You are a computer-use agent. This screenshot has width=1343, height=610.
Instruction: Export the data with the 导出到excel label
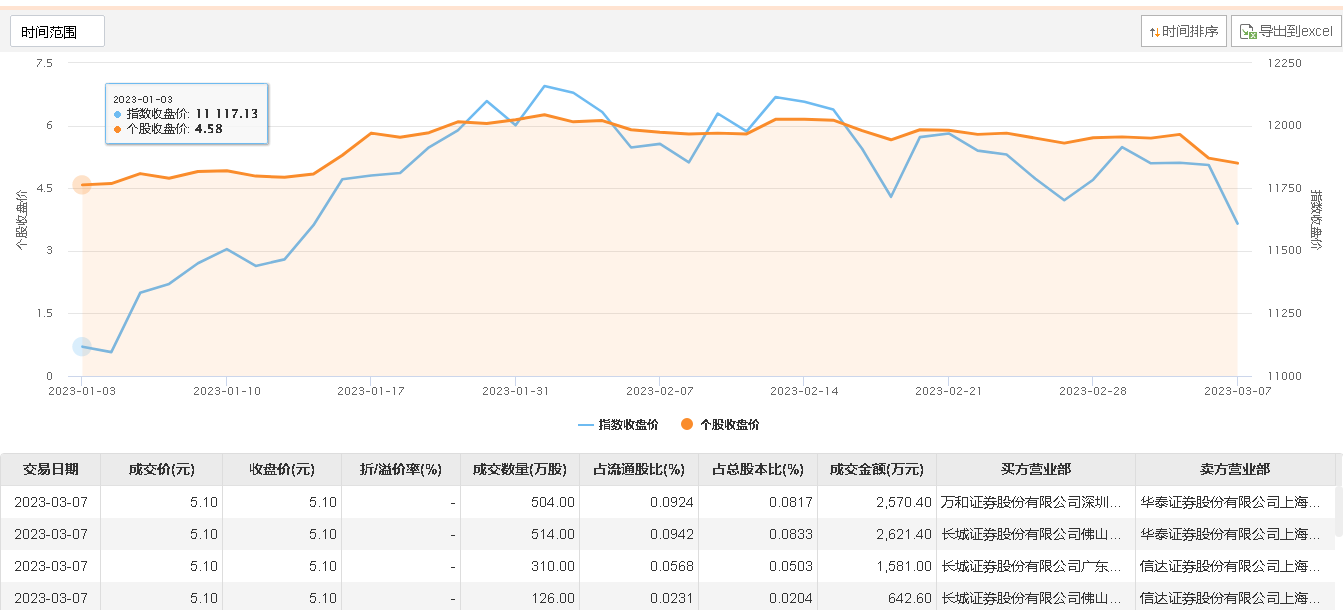1296,32
